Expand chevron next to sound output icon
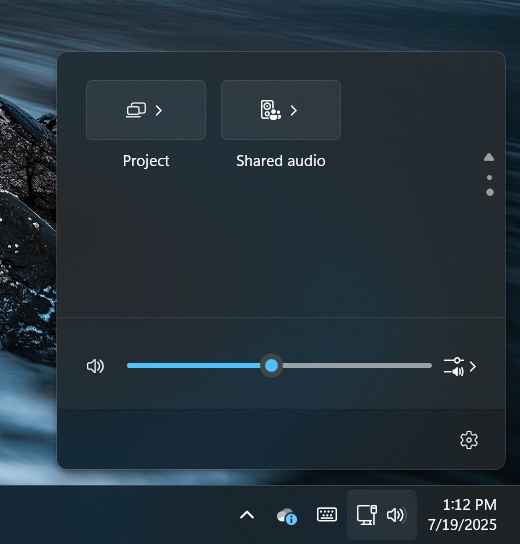 coord(472,367)
